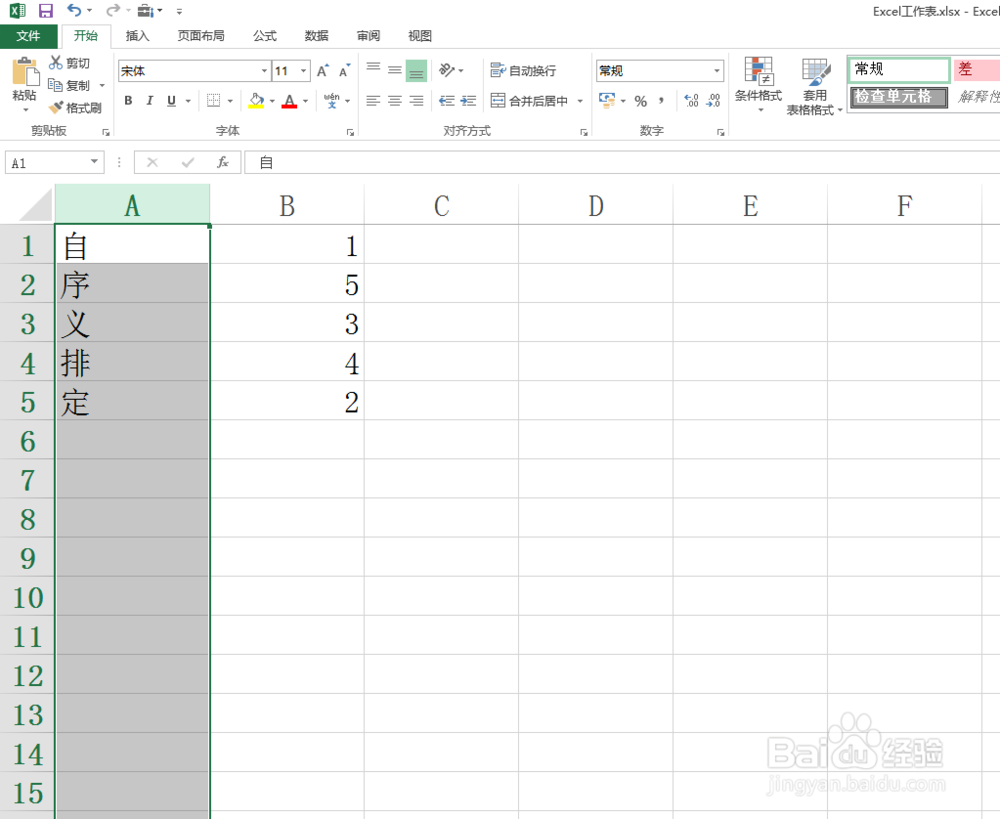Click the cell borders icon
1000x819 pixels.
pyautogui.click(x=214, y=101)
